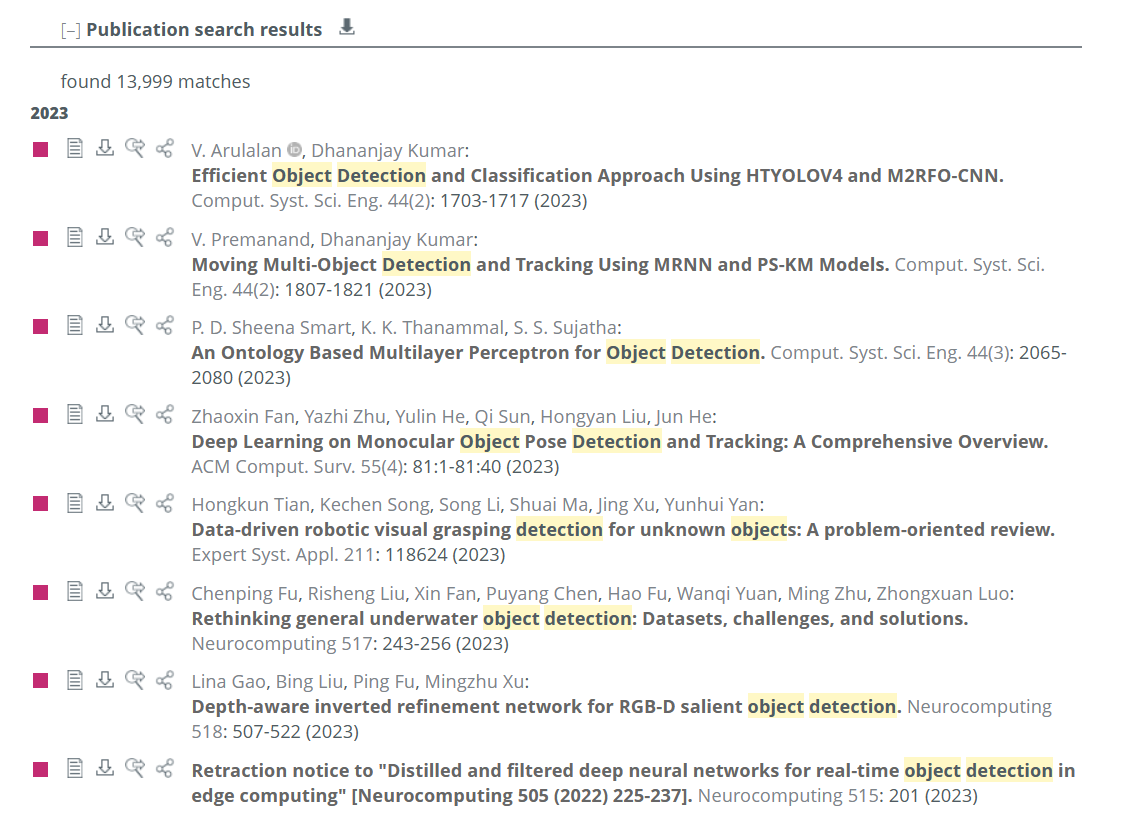Ask others about underwater object detection paper

[135, 591]
